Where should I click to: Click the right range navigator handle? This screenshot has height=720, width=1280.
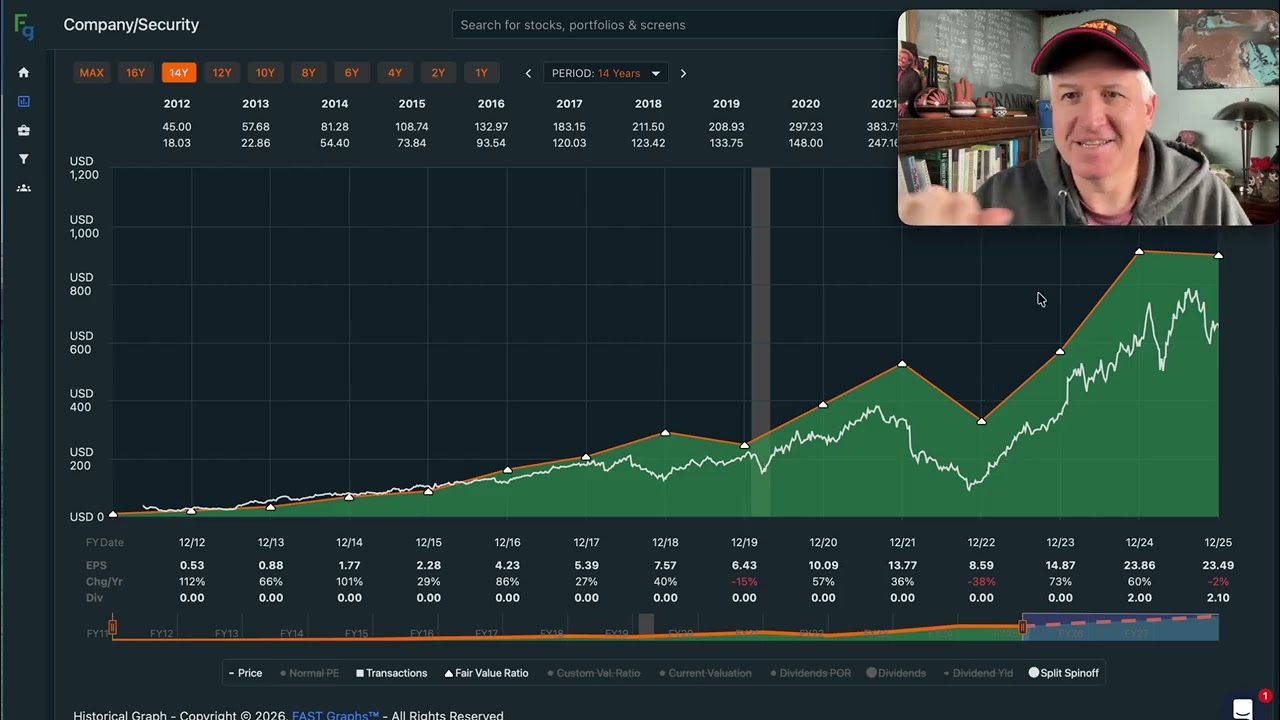1022,627
